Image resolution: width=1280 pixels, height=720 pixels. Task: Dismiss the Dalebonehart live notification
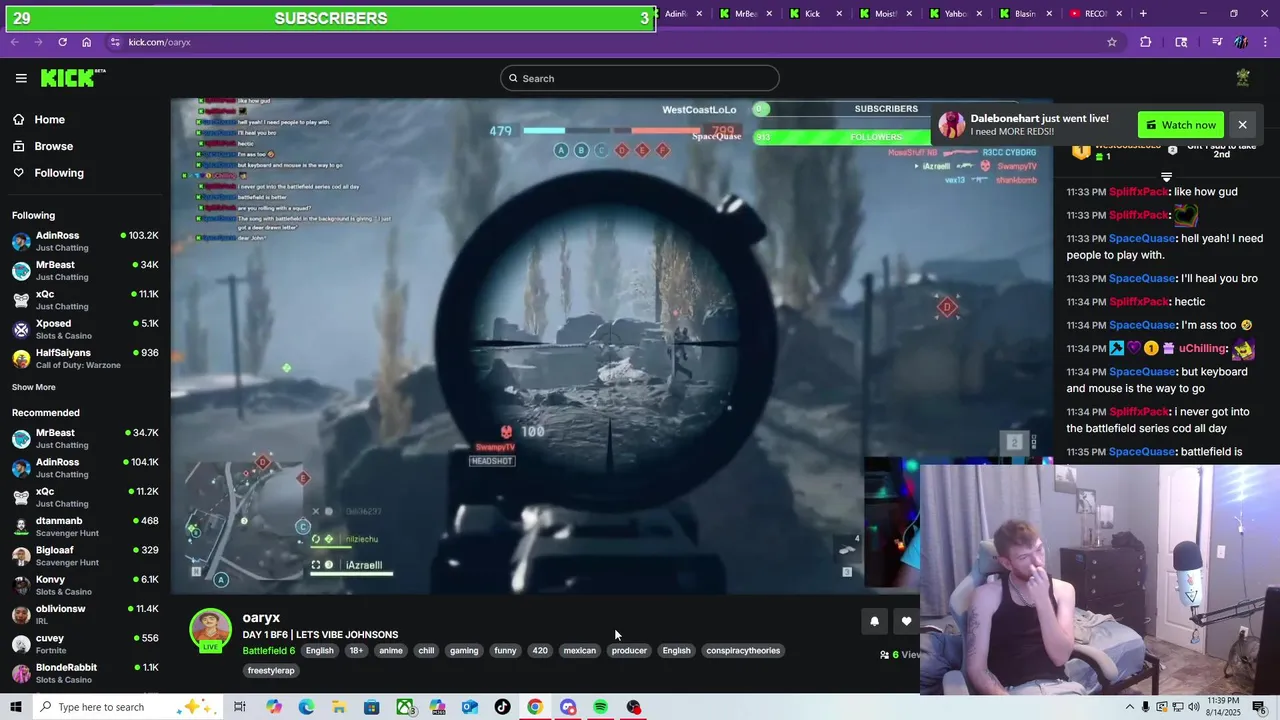tap(1242, 125)
